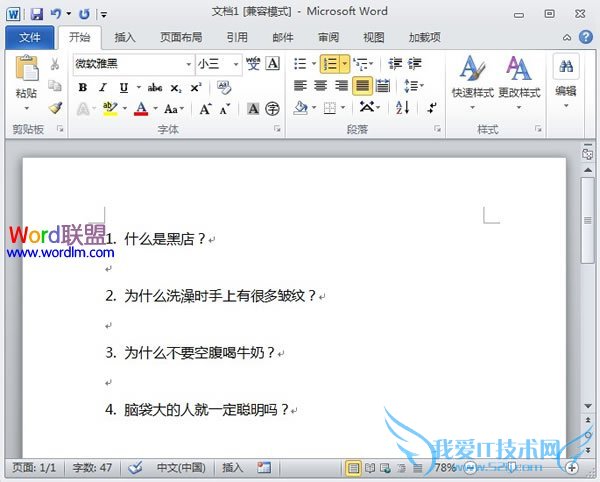Switch to Page Layout tab
Image resolution: width=600 pixels, height=482 pixels.
click(181, 37)
